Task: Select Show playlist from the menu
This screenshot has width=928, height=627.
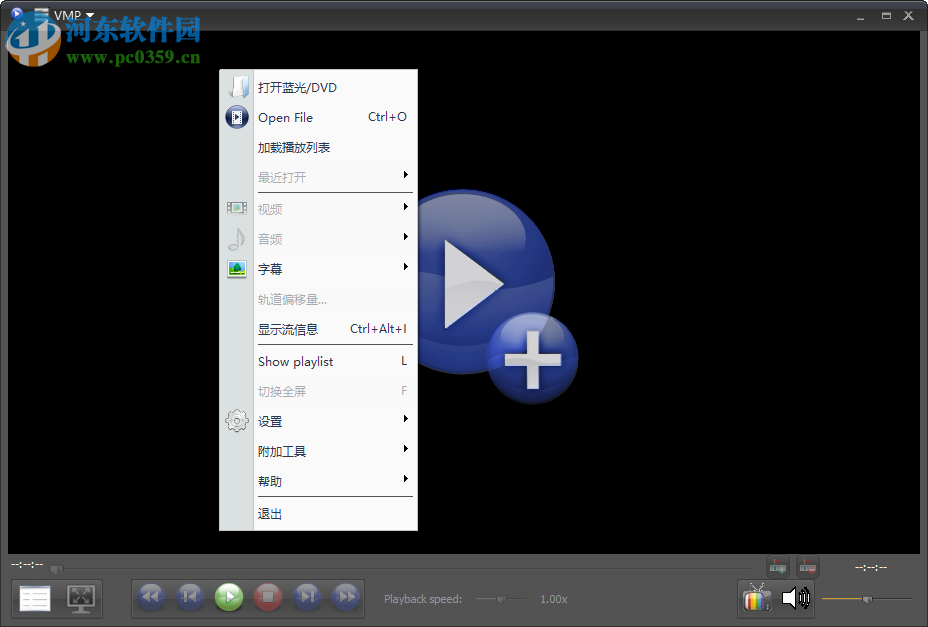Action: tap(295, 361)
